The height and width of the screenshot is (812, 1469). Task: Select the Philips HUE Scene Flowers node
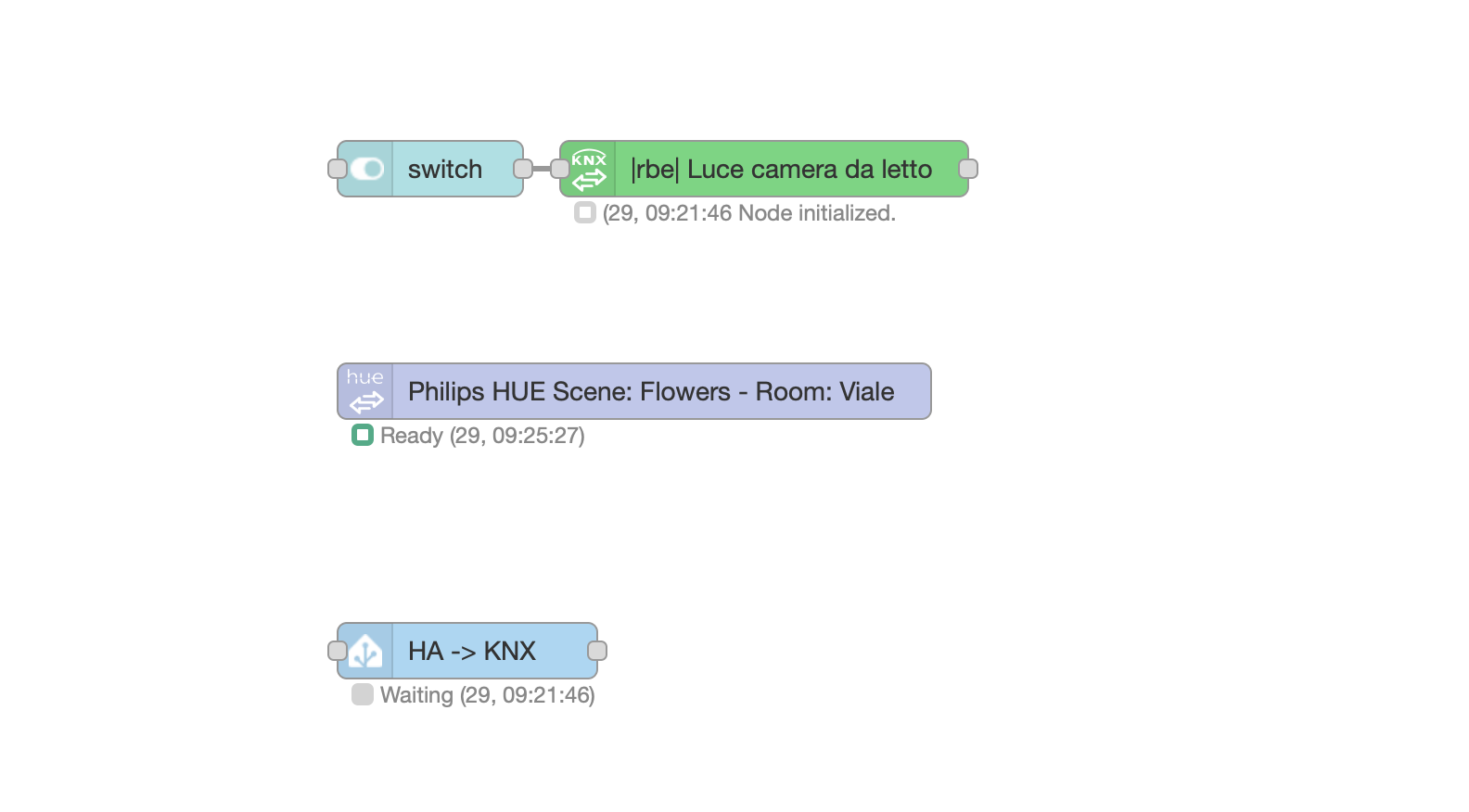[x=634, y=391]
